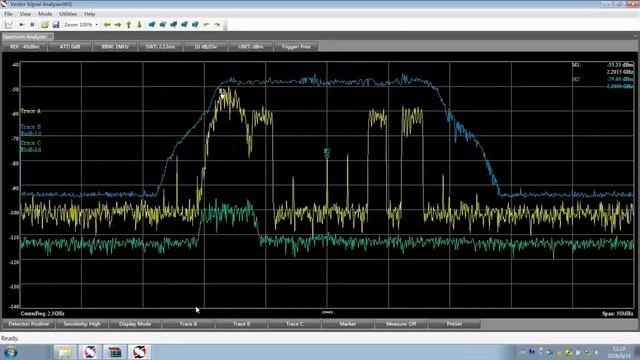
Task: Click the fifth teal marker toolbar icon
Action: (x=195, y=25)
